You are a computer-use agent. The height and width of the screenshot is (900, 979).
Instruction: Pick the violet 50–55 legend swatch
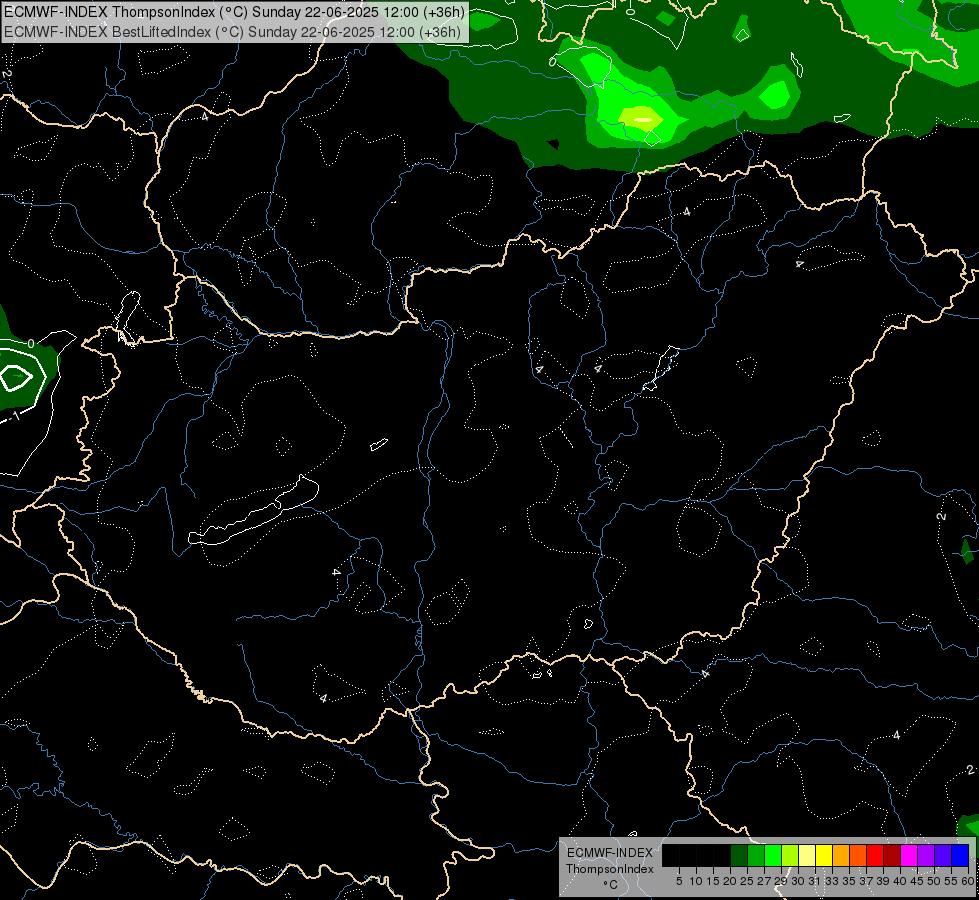(x=943, y=855)
